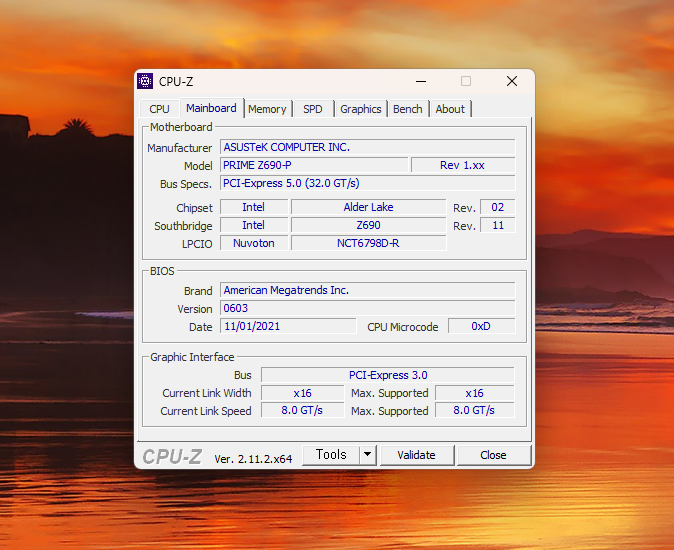Select Current Link Speed 8.0 GT/s
The height and width of the screenshot is (550, 674).
[x=303, y=410]
